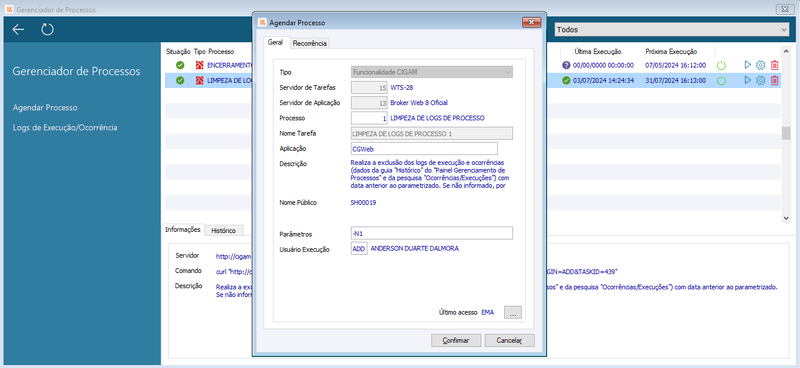This screenshot has height=368, width=800.
Task: Click the EMA last access value
Action: (488, 312)
